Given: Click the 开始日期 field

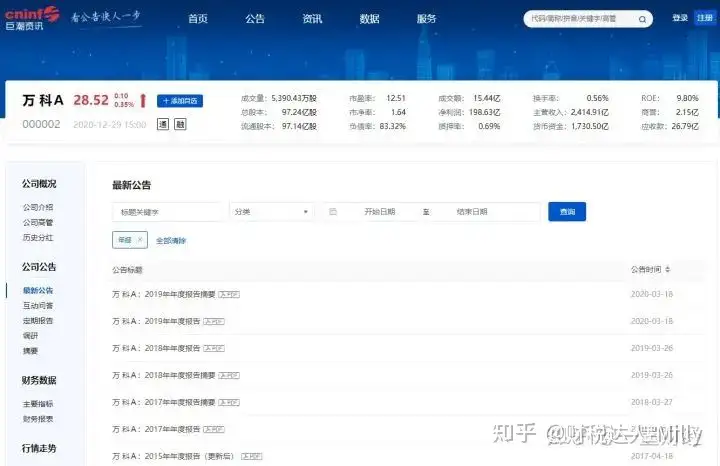Looking at the screenshot, I should [x=380, y=212].
